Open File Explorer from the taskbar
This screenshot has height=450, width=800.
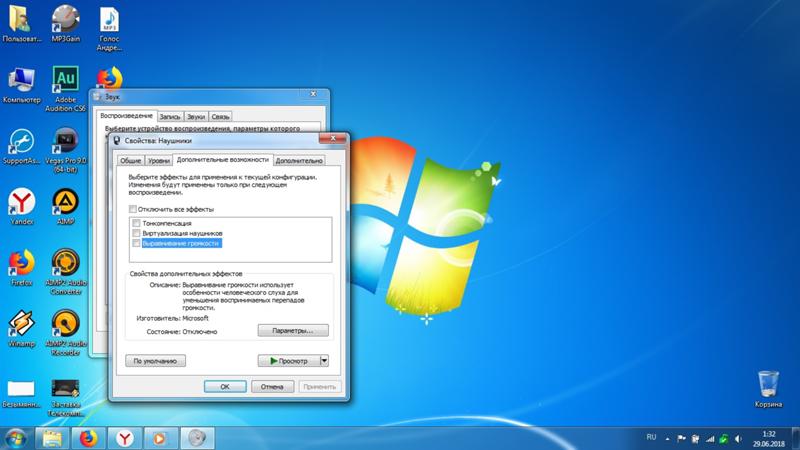click(x=52, y=438)
